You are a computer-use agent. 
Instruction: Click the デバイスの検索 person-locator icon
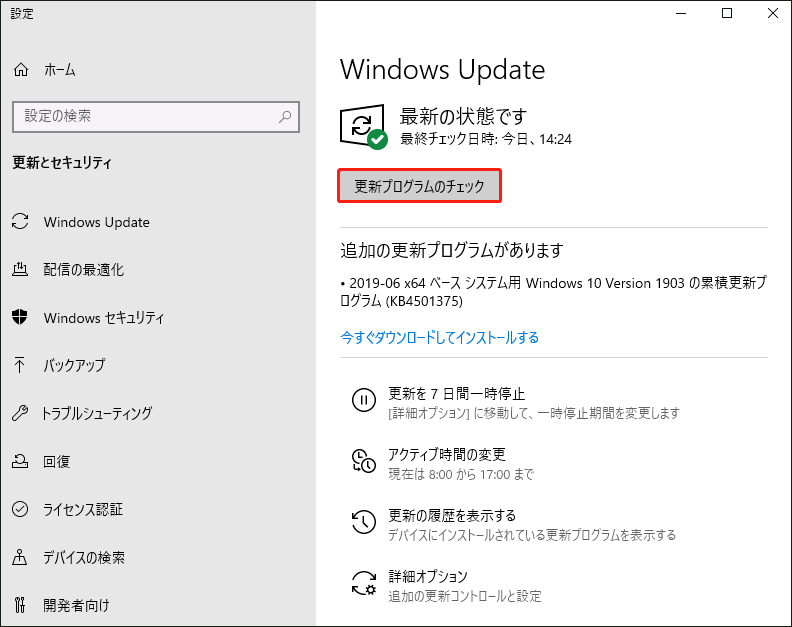point(20,557)
